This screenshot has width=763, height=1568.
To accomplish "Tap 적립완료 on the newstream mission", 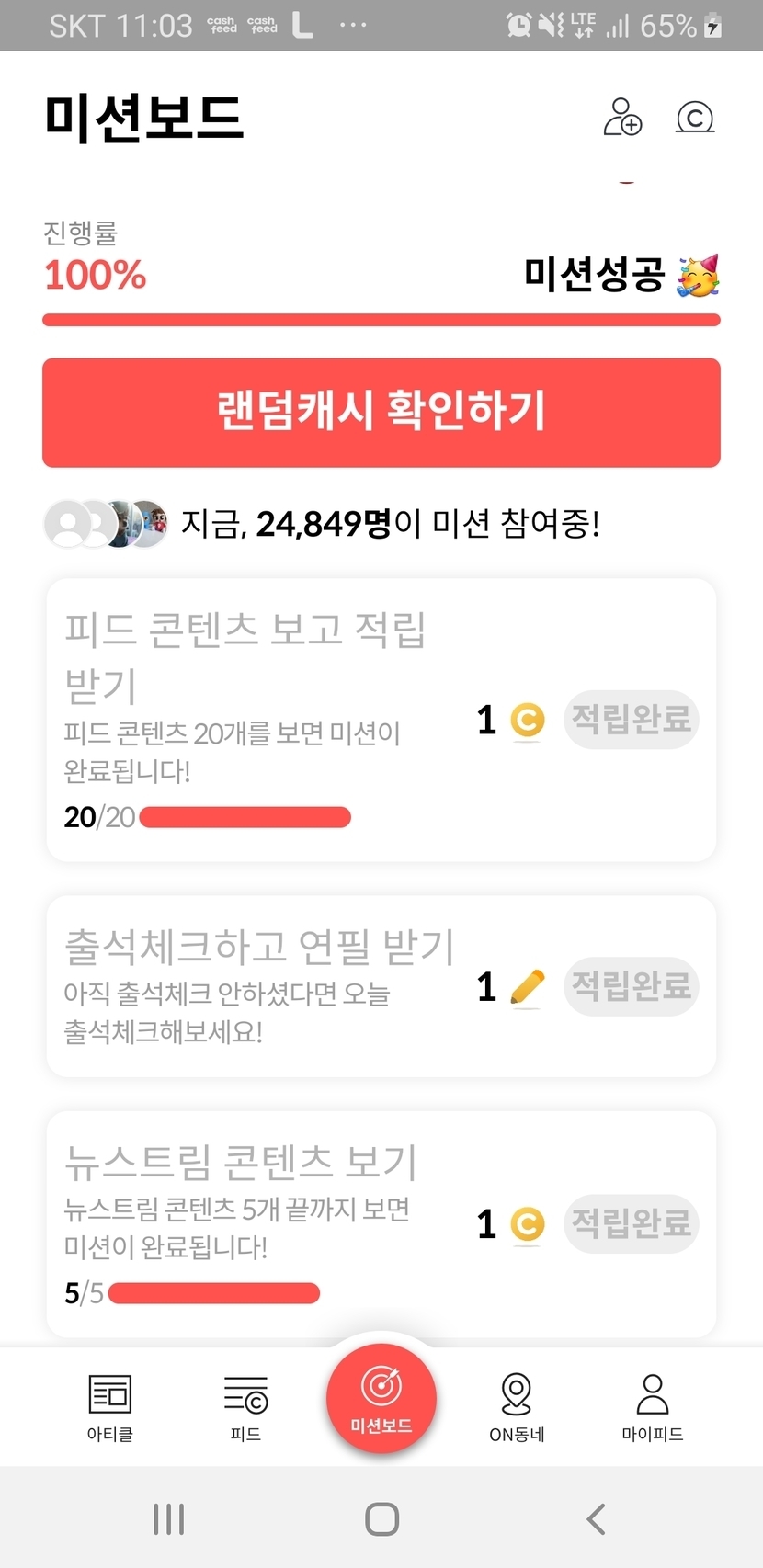I will pyautogui.click(x=632, y=1223).
